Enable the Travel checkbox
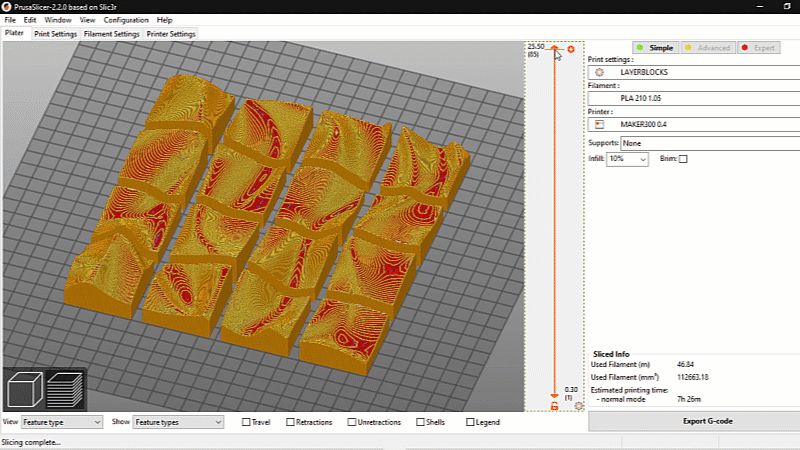Viewport: 800px width, 450px height. tap(247, 423)
